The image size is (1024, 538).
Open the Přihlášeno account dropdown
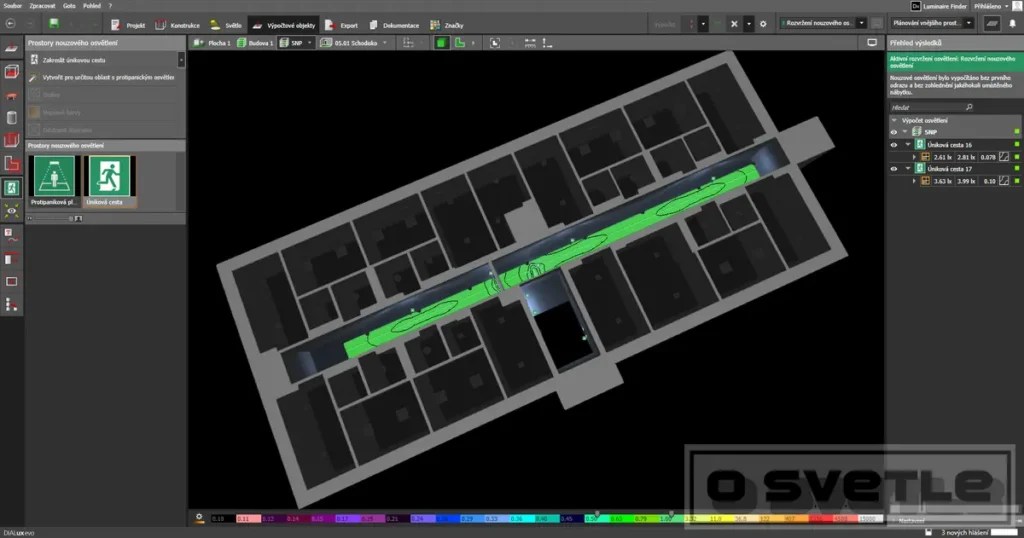(991, 6)
